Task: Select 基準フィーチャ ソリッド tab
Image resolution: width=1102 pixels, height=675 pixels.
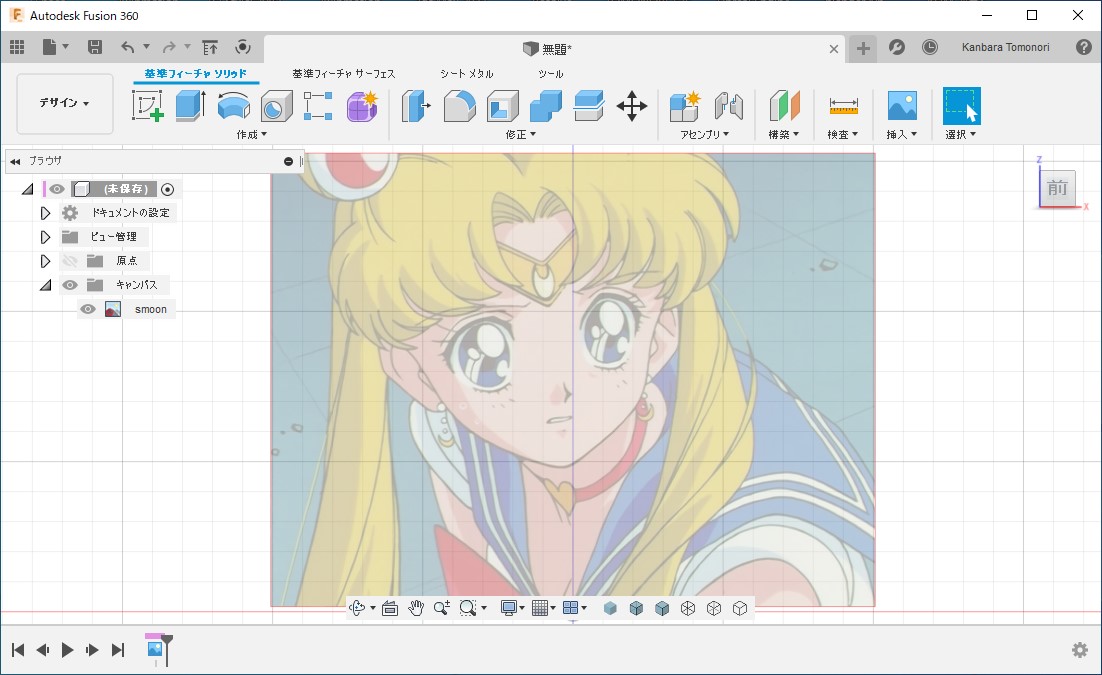Action: coord(195,74)
